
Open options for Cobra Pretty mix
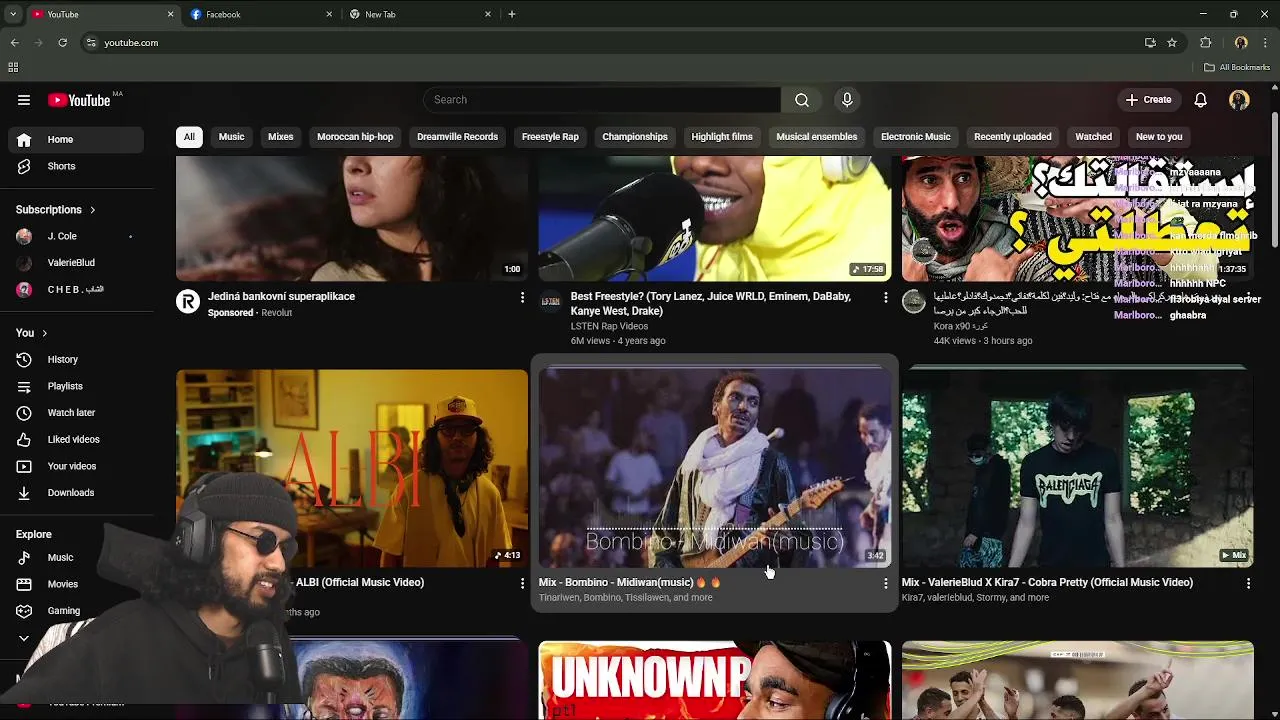click(x=1248, y=583)
